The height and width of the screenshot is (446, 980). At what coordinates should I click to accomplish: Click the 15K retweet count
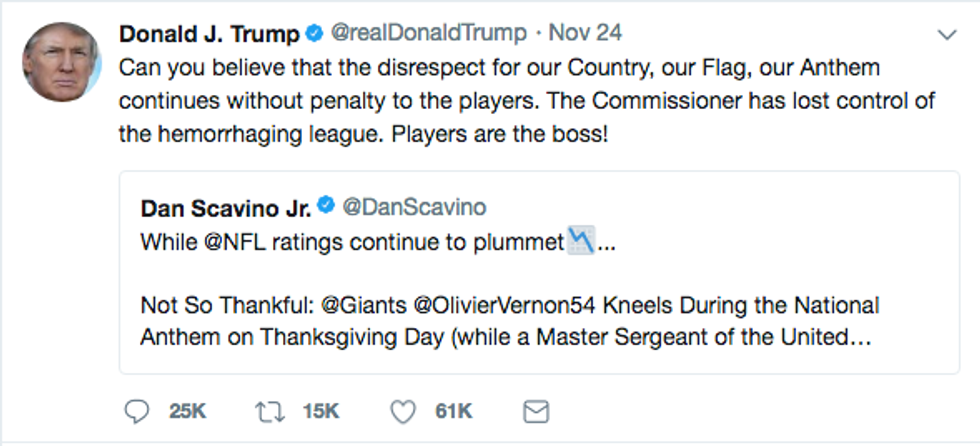(320, 411)
